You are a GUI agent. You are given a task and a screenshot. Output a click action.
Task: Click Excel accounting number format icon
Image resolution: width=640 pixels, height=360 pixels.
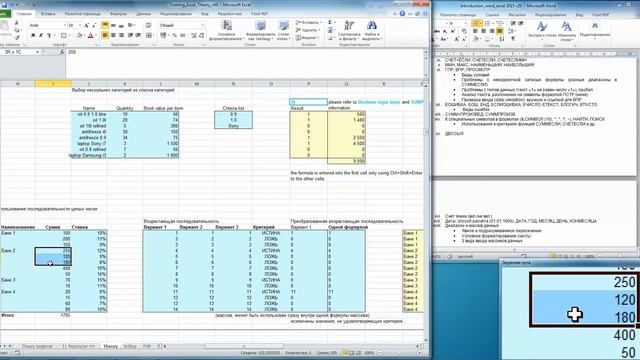163,36
